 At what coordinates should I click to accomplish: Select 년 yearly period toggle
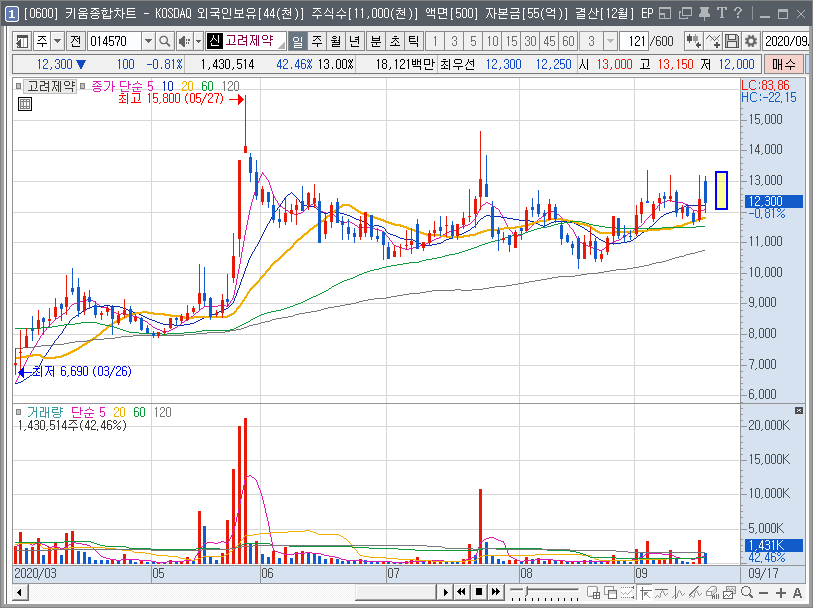pyautogui.click(x=354, y=40)
